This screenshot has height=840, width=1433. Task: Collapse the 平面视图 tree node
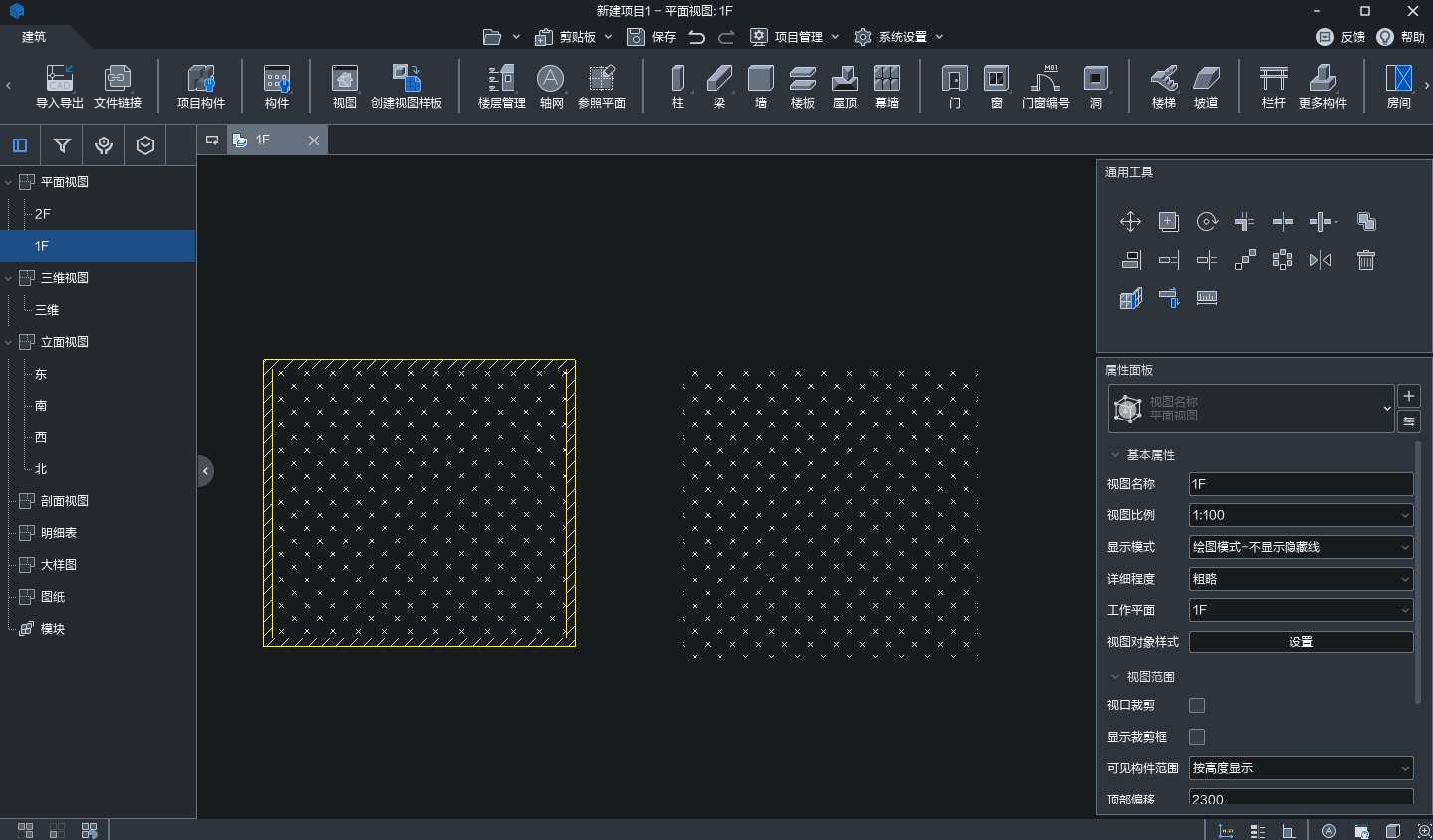(9, 182)
